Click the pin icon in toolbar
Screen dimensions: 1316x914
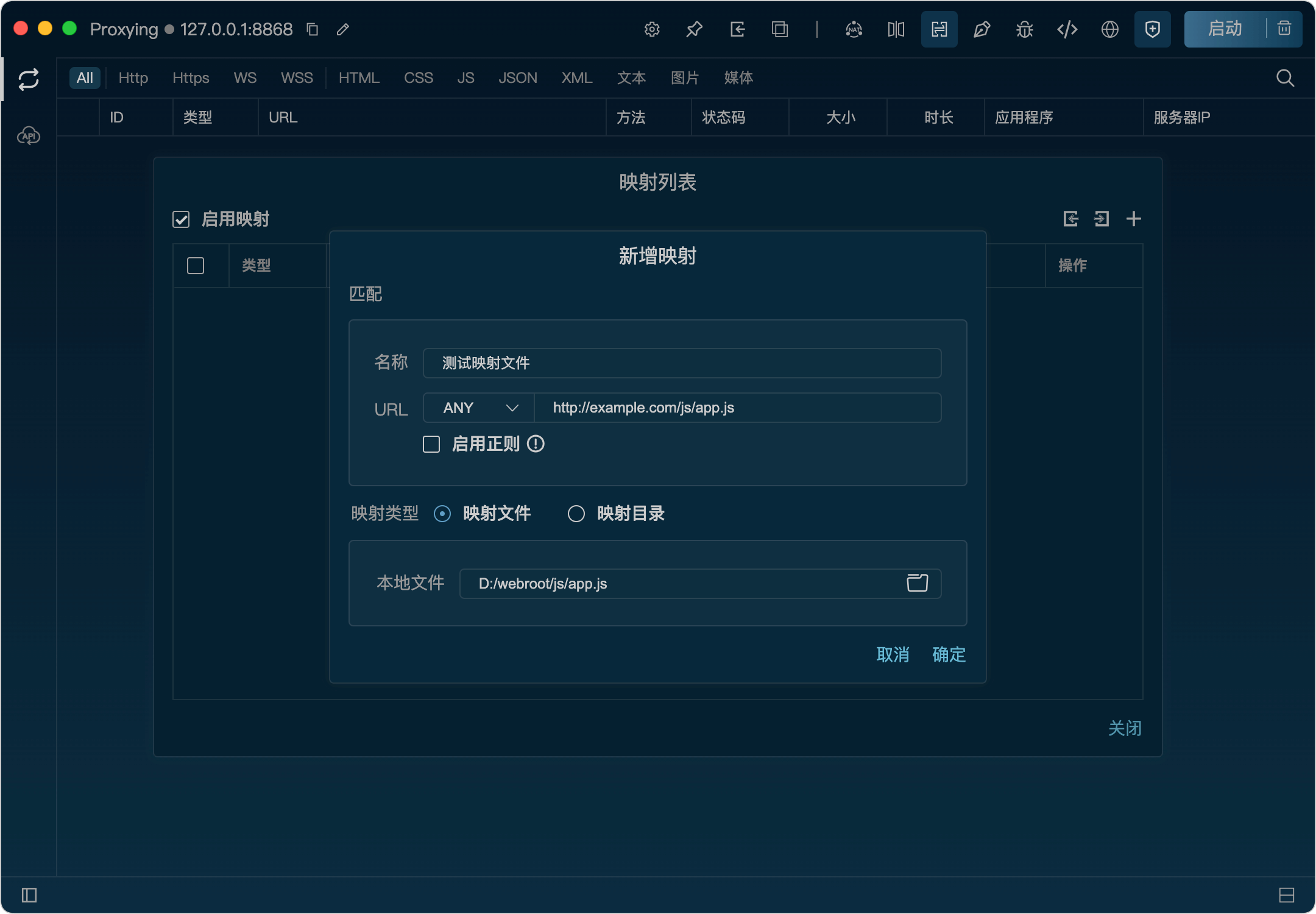(x=695, y=29)
